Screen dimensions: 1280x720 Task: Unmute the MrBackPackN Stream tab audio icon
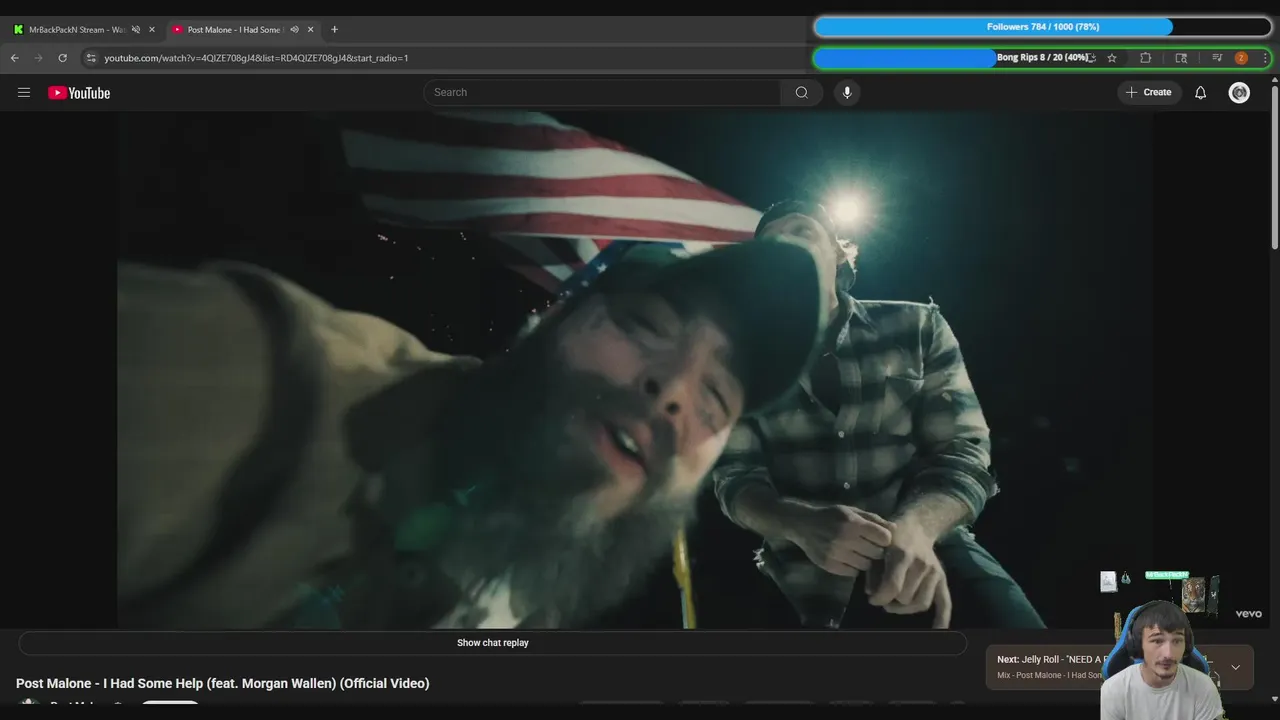(136, 30)
